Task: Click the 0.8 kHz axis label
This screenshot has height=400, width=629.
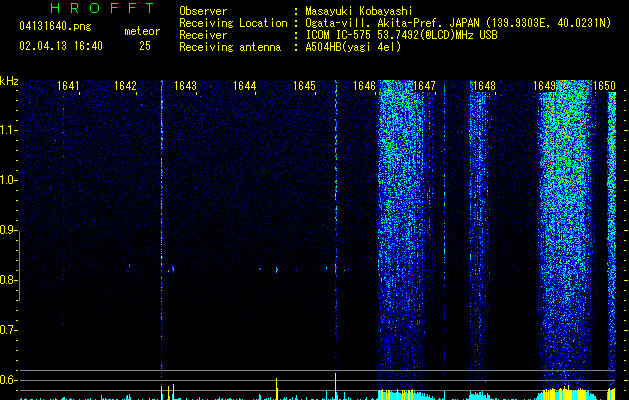Action: (x=8, y=280)
